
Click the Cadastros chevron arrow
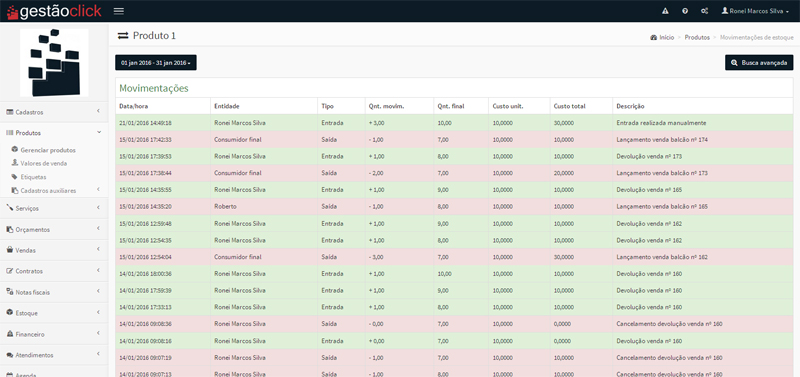pyautogui.click(x=98, y=111)
